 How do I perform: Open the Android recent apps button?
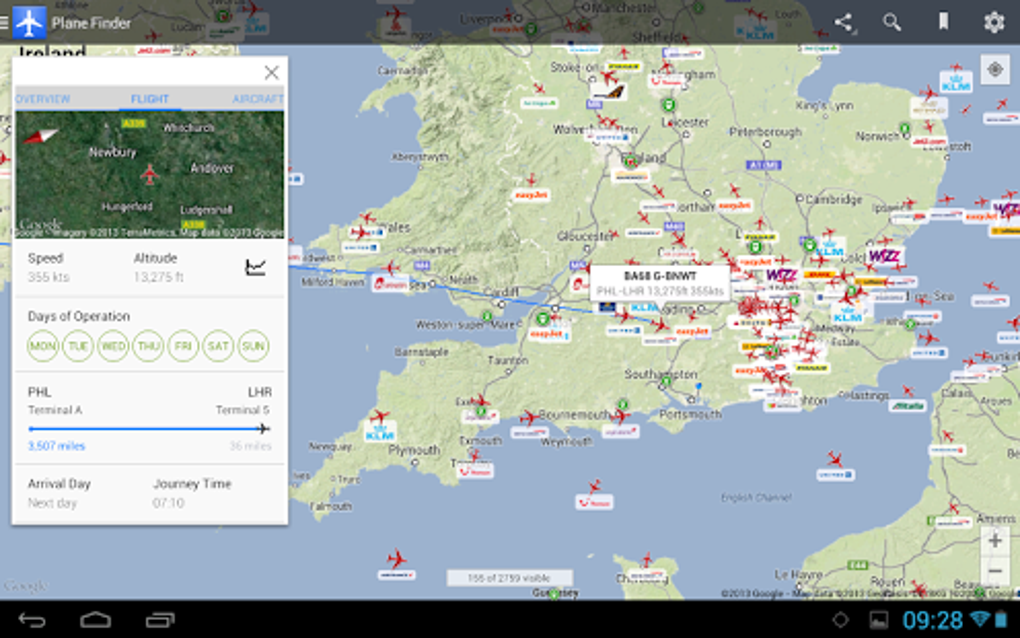click(160, 620)
